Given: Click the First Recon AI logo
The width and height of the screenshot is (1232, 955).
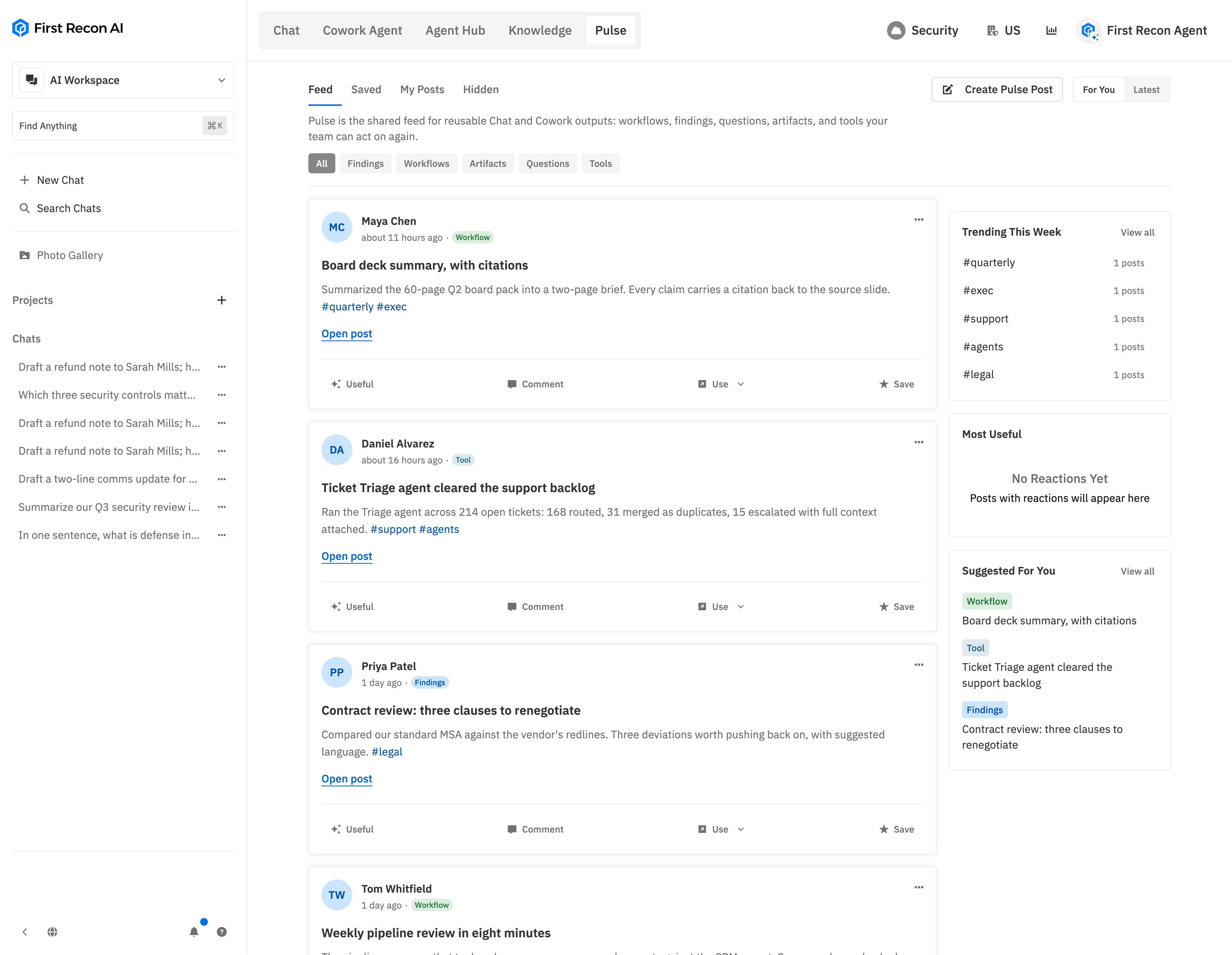Looking at the screenshot, I should pos(68,28).
